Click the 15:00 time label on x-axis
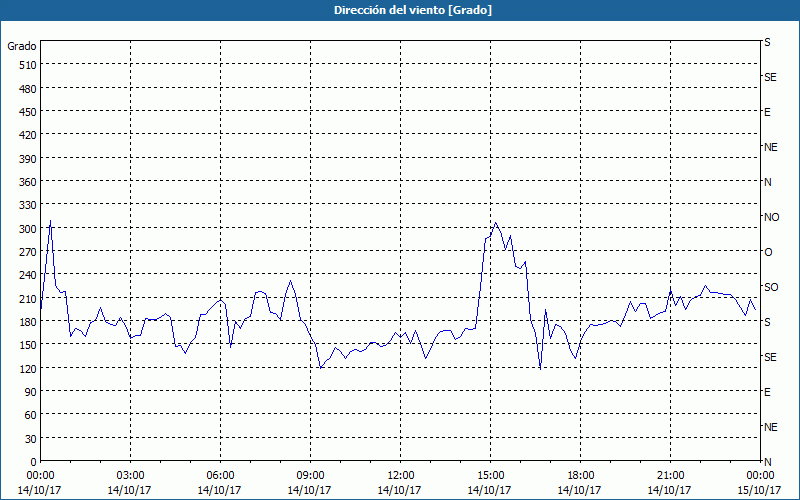The image size is (800, 500). click(x=490, y=476)
